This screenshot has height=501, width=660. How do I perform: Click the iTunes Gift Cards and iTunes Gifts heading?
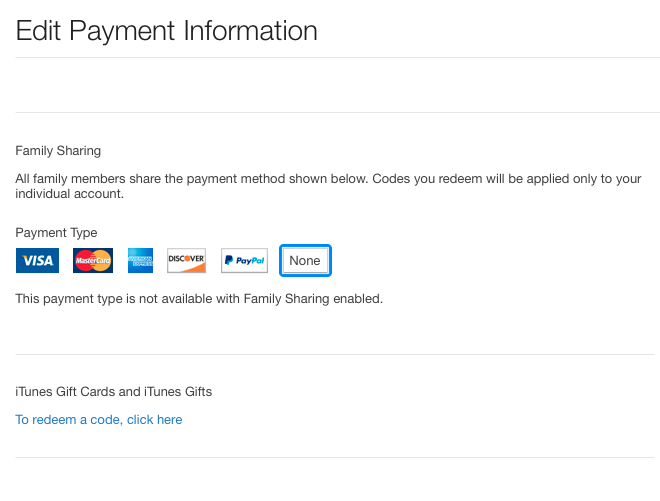[114, 392]
